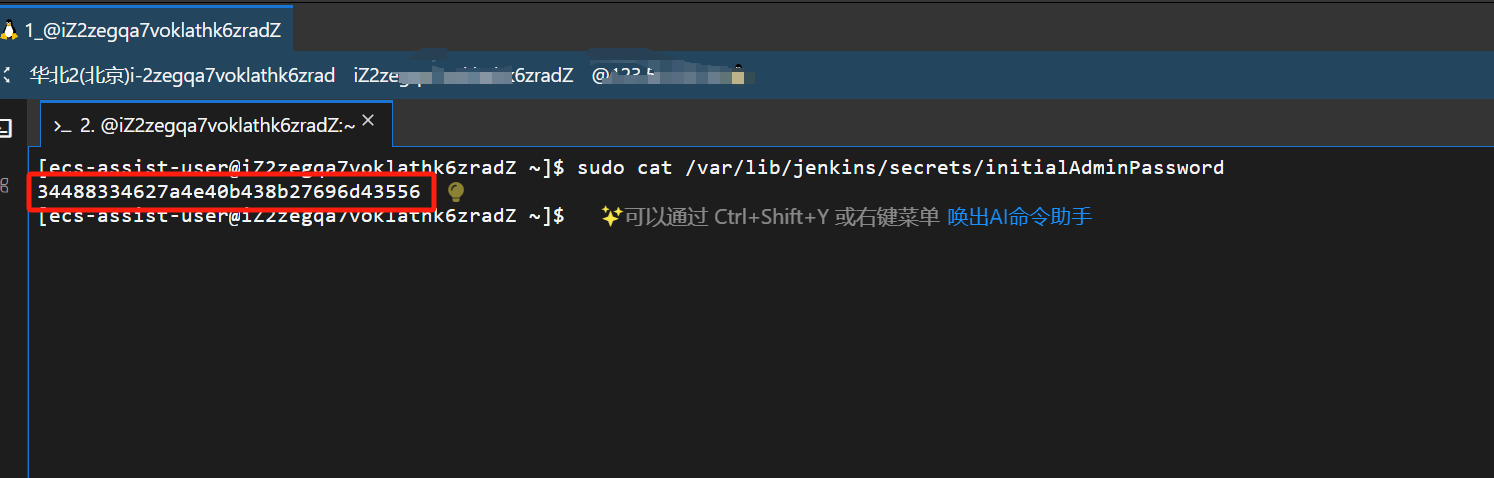This screenshot has height=478, width=1494.
Task: Click small icon after blurred IP address
Action: click(x=738, y=75)
